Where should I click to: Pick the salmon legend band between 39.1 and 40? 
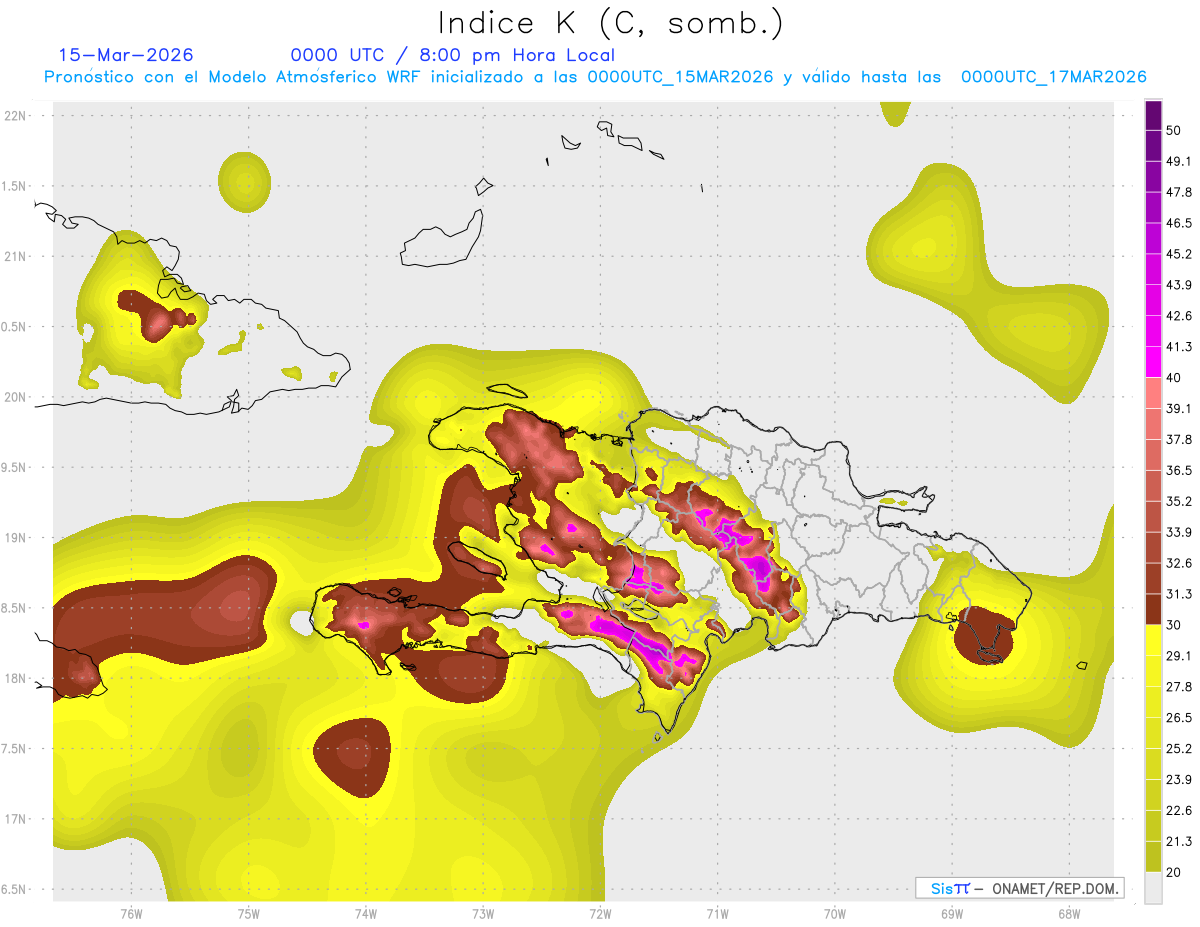click(1153, 393)
